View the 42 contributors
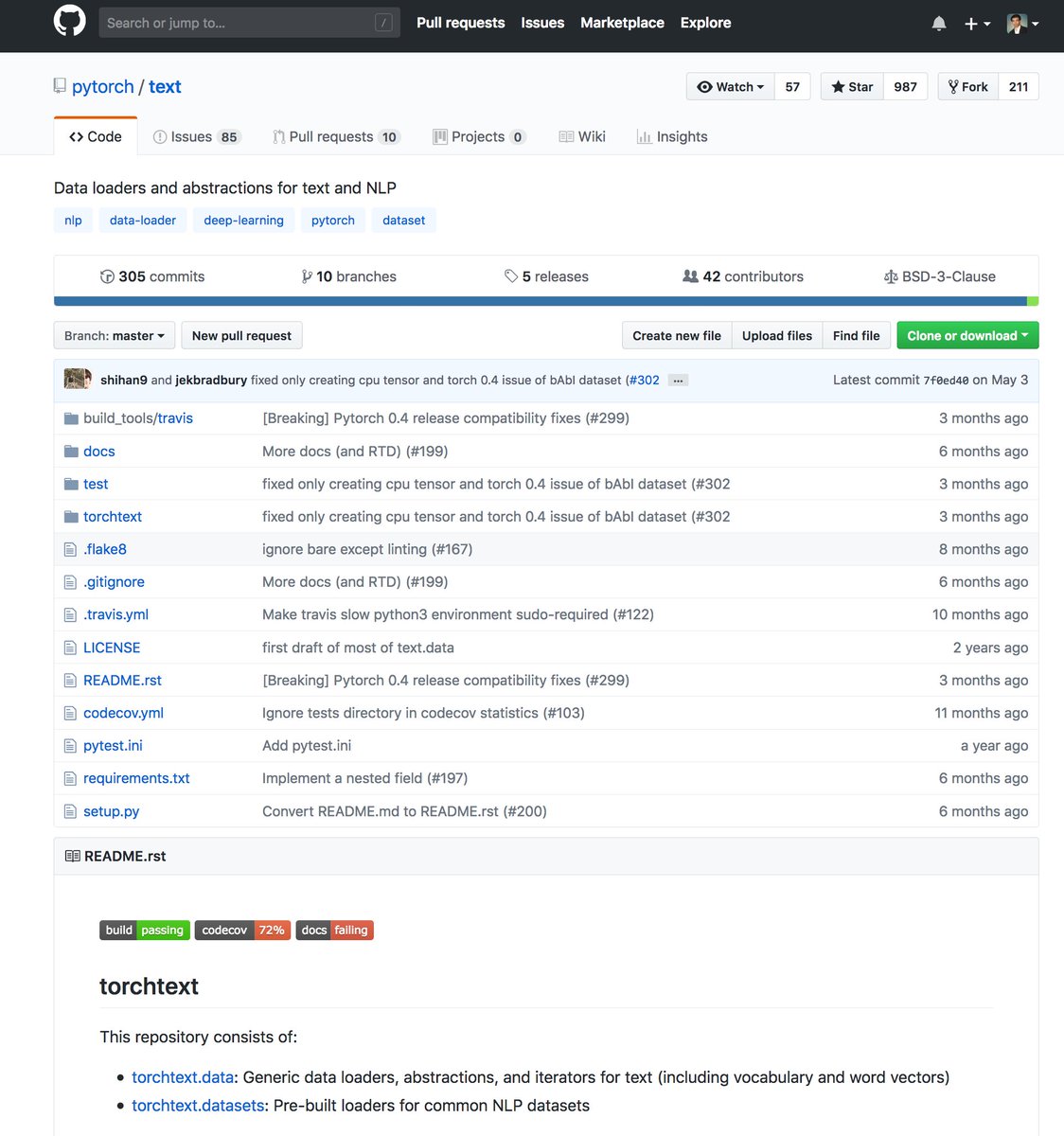The height and width of the screenshot is (1136, 1064). (743, 276)
